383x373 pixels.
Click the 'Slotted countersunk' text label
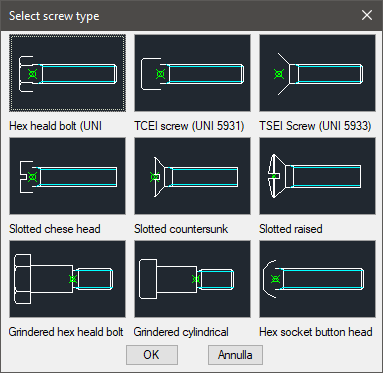click(x=181, y=229)
